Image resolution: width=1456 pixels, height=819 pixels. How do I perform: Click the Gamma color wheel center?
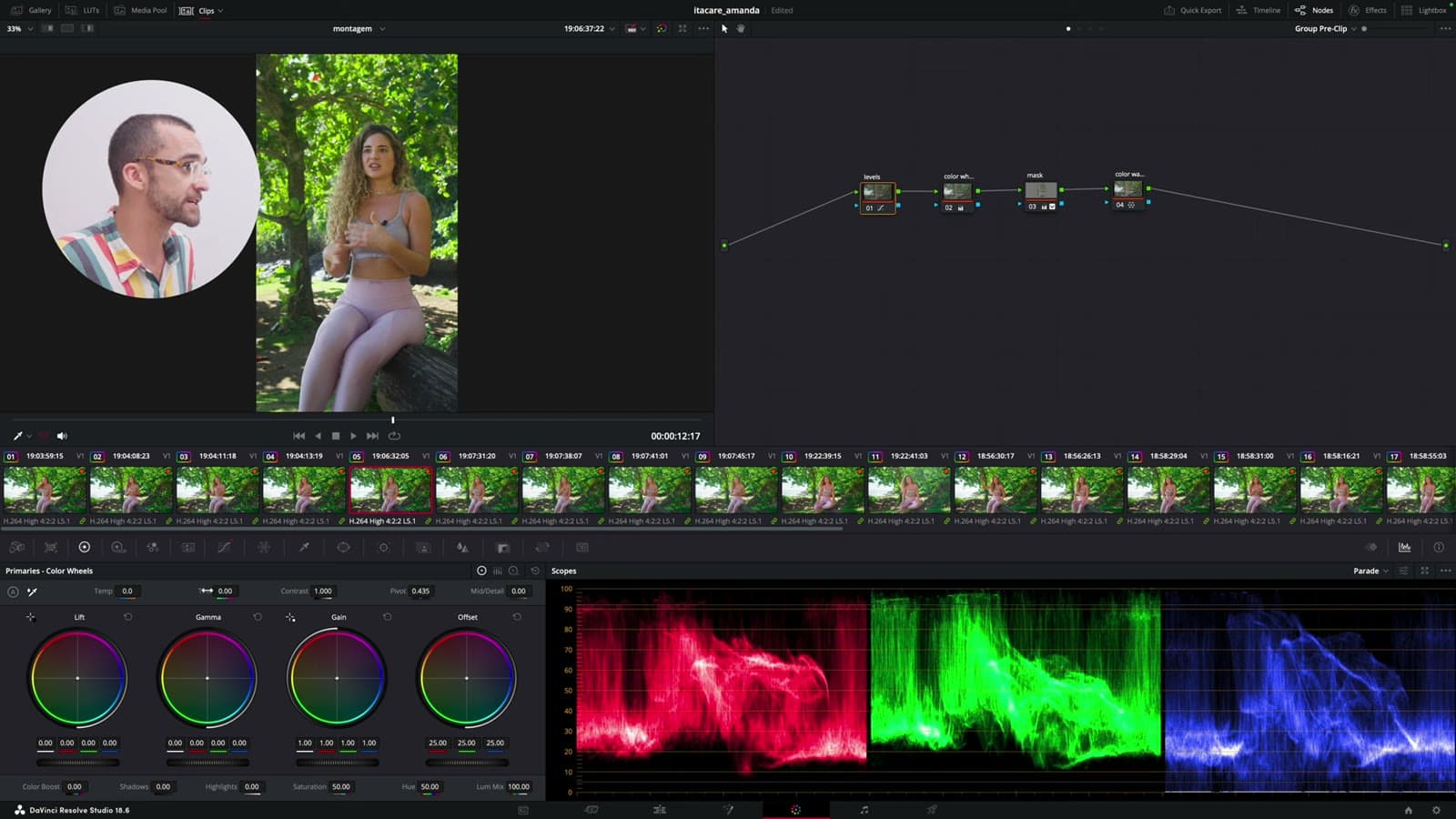point(207,678)
